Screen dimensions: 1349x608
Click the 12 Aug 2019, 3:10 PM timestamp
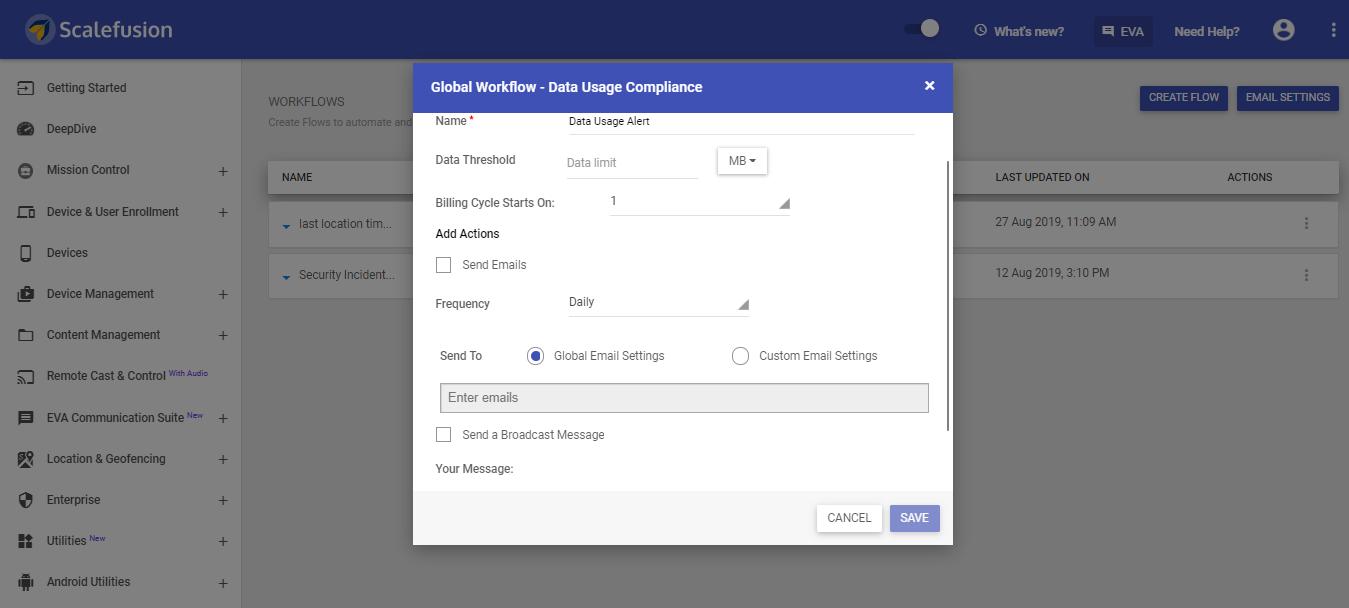point(1052,273)
